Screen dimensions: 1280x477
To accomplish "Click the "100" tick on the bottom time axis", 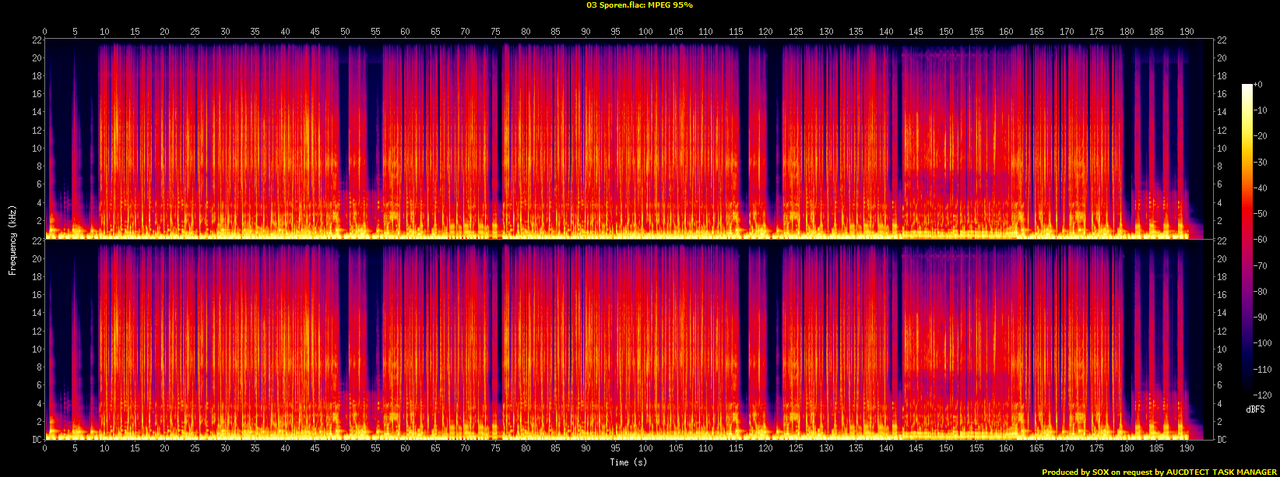I will [646, 450].
